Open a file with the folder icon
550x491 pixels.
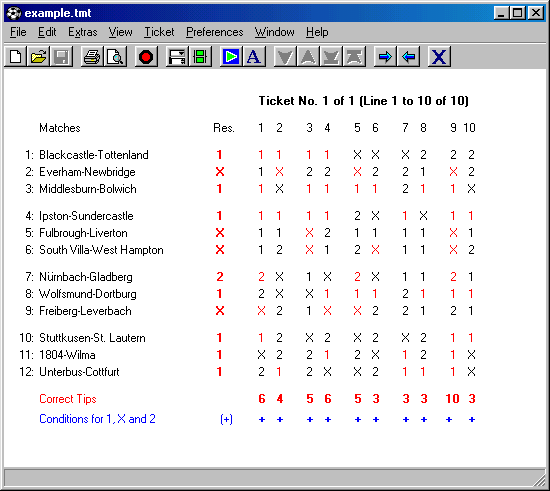38,56
